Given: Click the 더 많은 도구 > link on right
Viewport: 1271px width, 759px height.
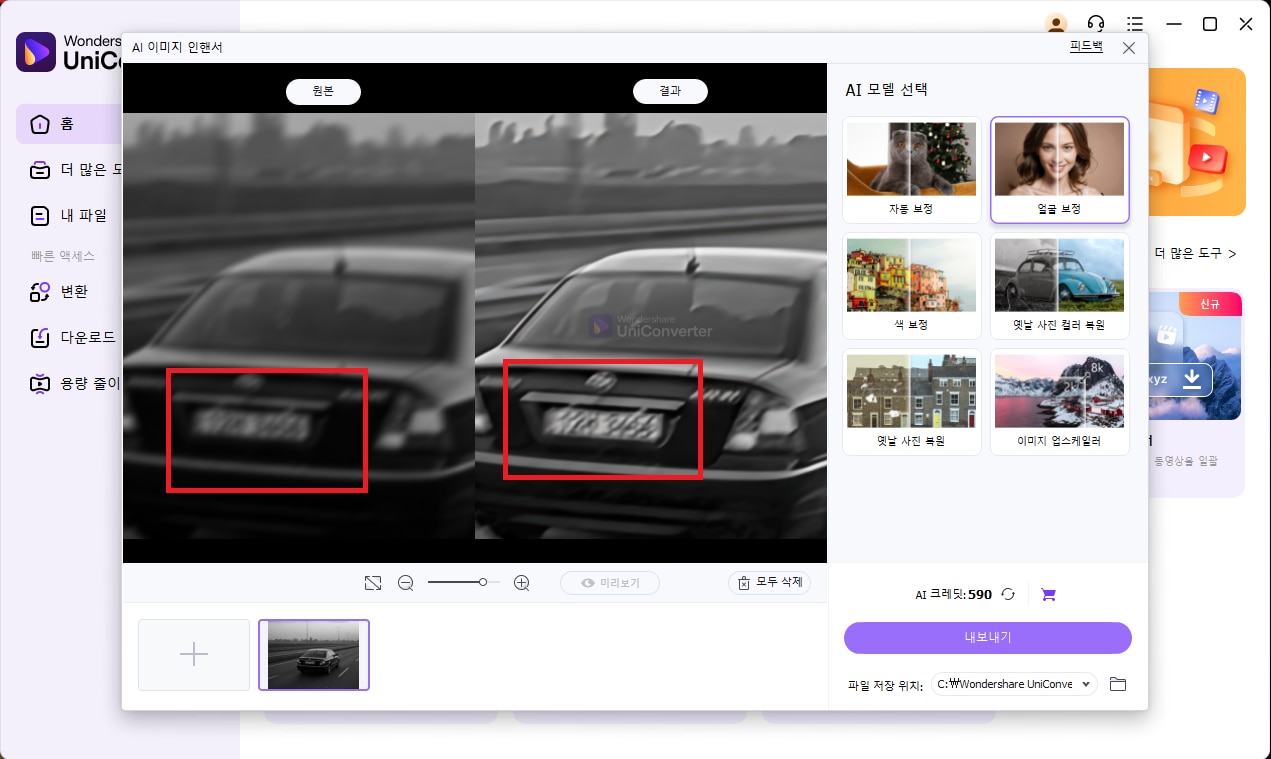Looking at the screenshot, I should pos(1195,254).
